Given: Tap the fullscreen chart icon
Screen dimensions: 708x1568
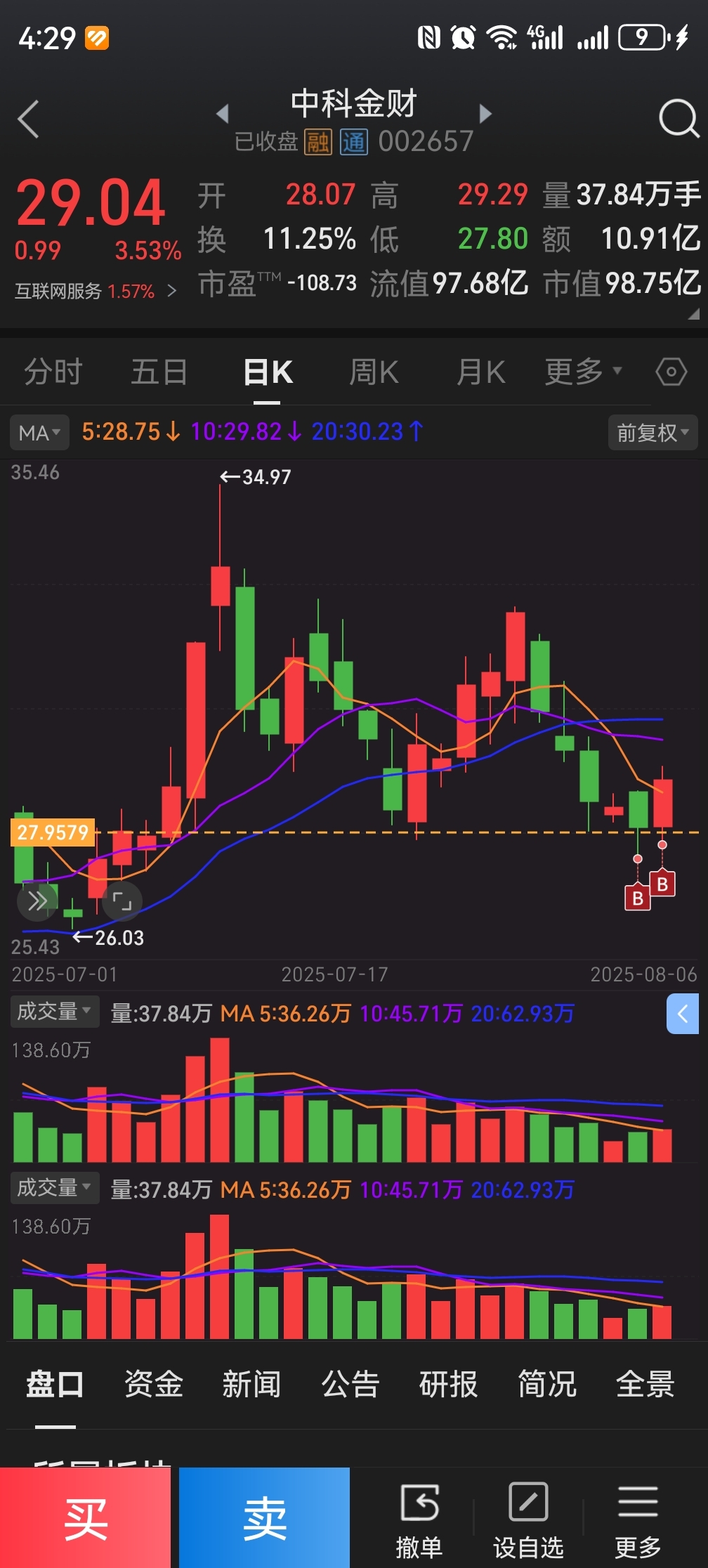Looking at the screenshot, I should pos(122,900).
